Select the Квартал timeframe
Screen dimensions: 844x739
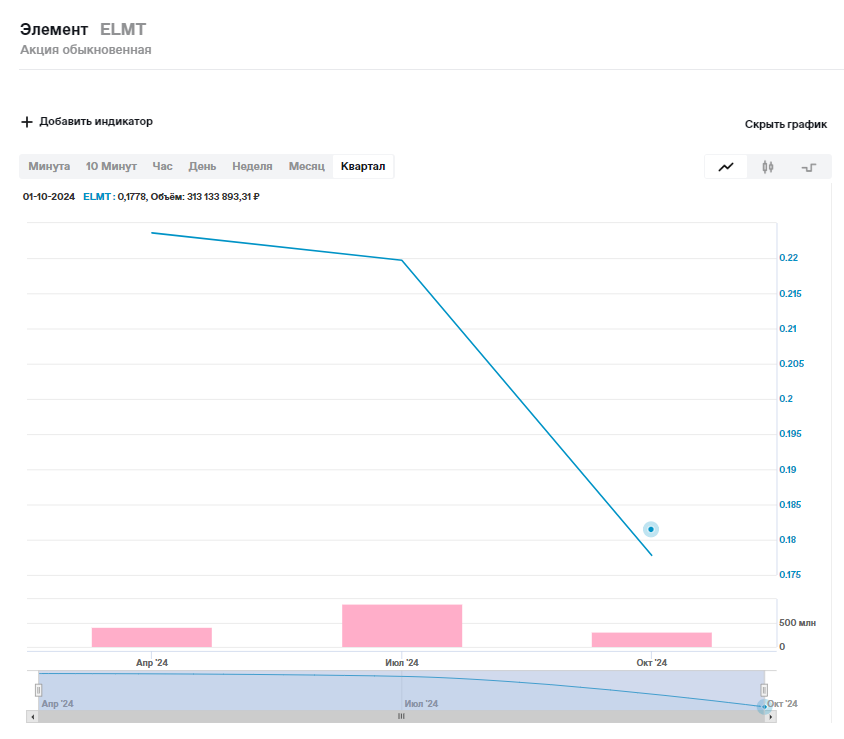click(x=363, y=166)
